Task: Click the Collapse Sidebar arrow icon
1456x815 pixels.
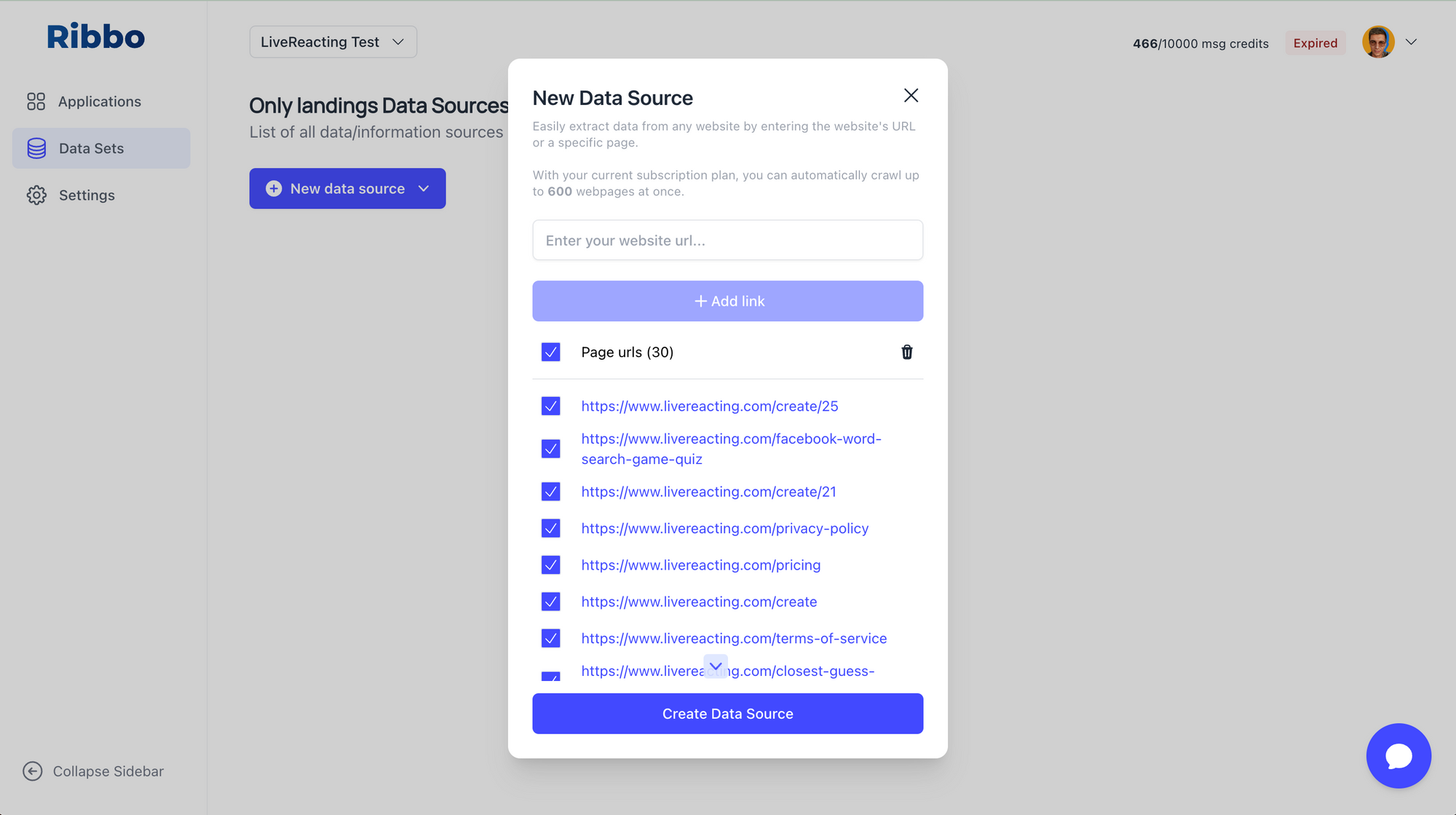Action: tap(33, 771)
